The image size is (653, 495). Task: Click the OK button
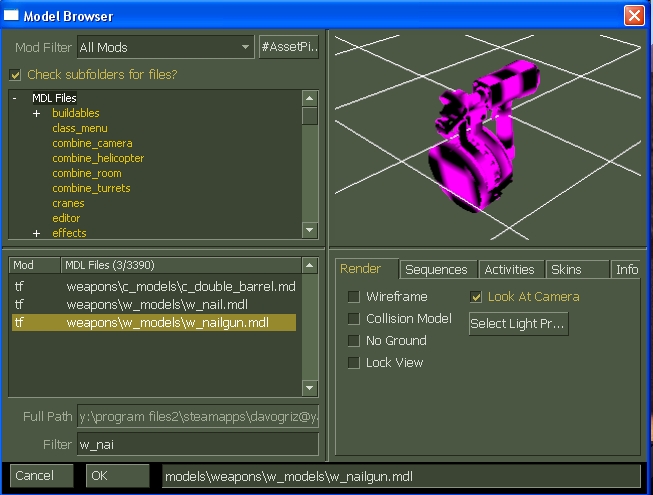[x=117, y=475]
